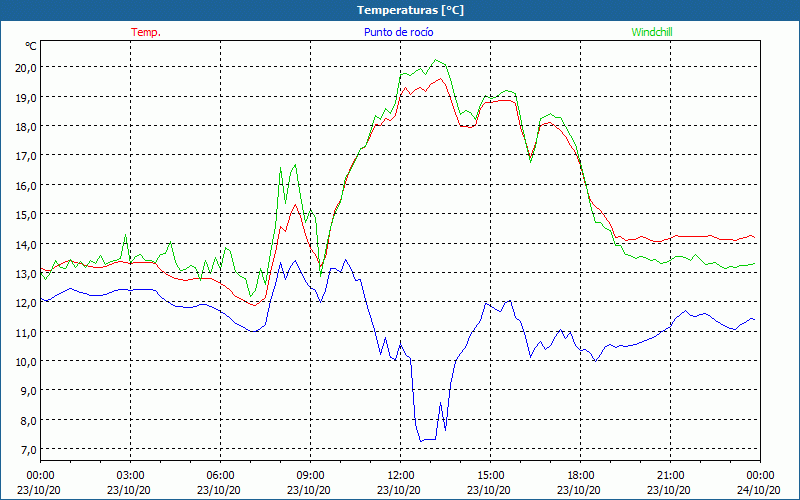Select the blue "Punto de rocío" legend label
Screen dimensions: 800x500
[x=398, y=32]
